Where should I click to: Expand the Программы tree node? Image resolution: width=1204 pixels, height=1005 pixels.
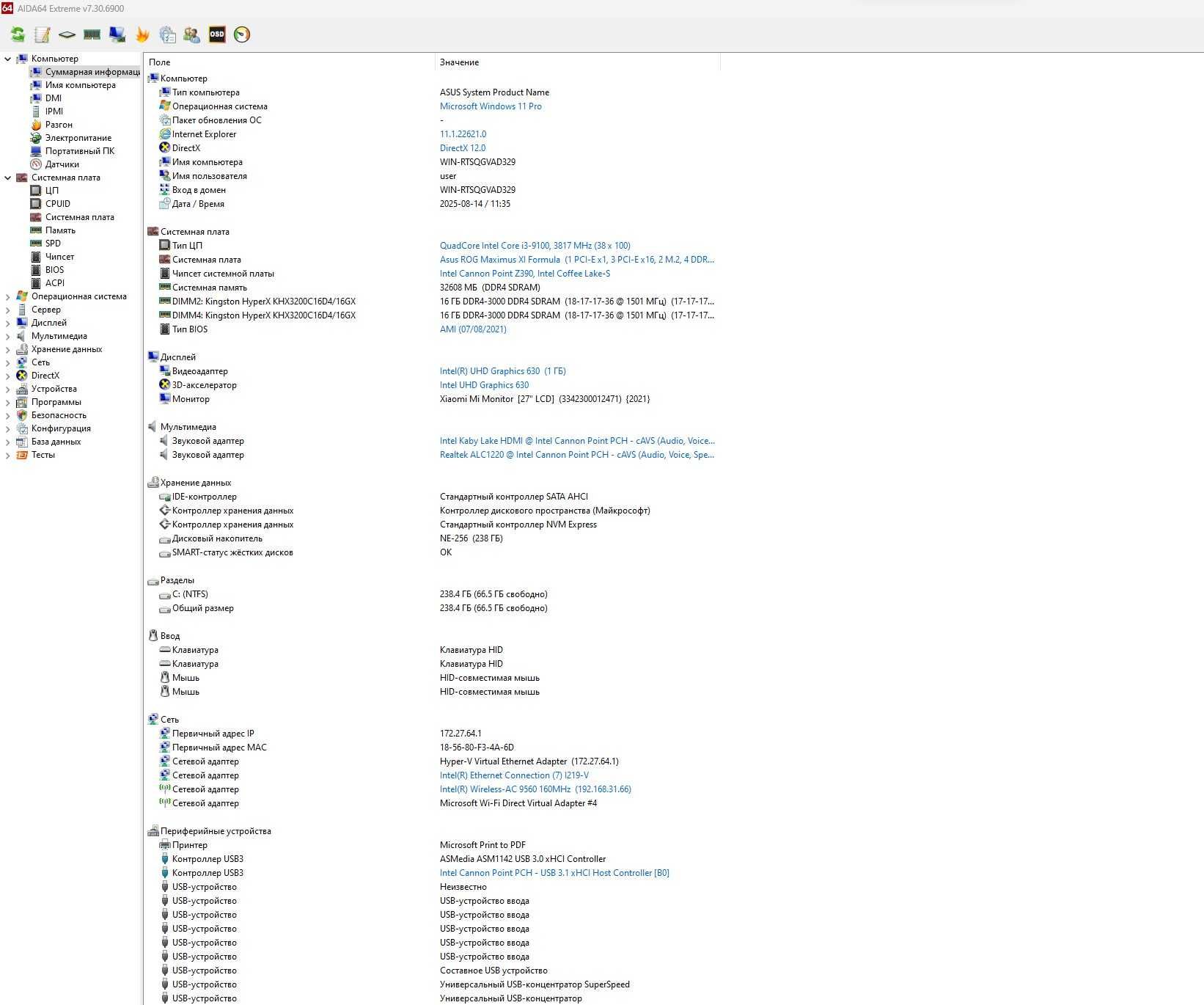point(8,402)
